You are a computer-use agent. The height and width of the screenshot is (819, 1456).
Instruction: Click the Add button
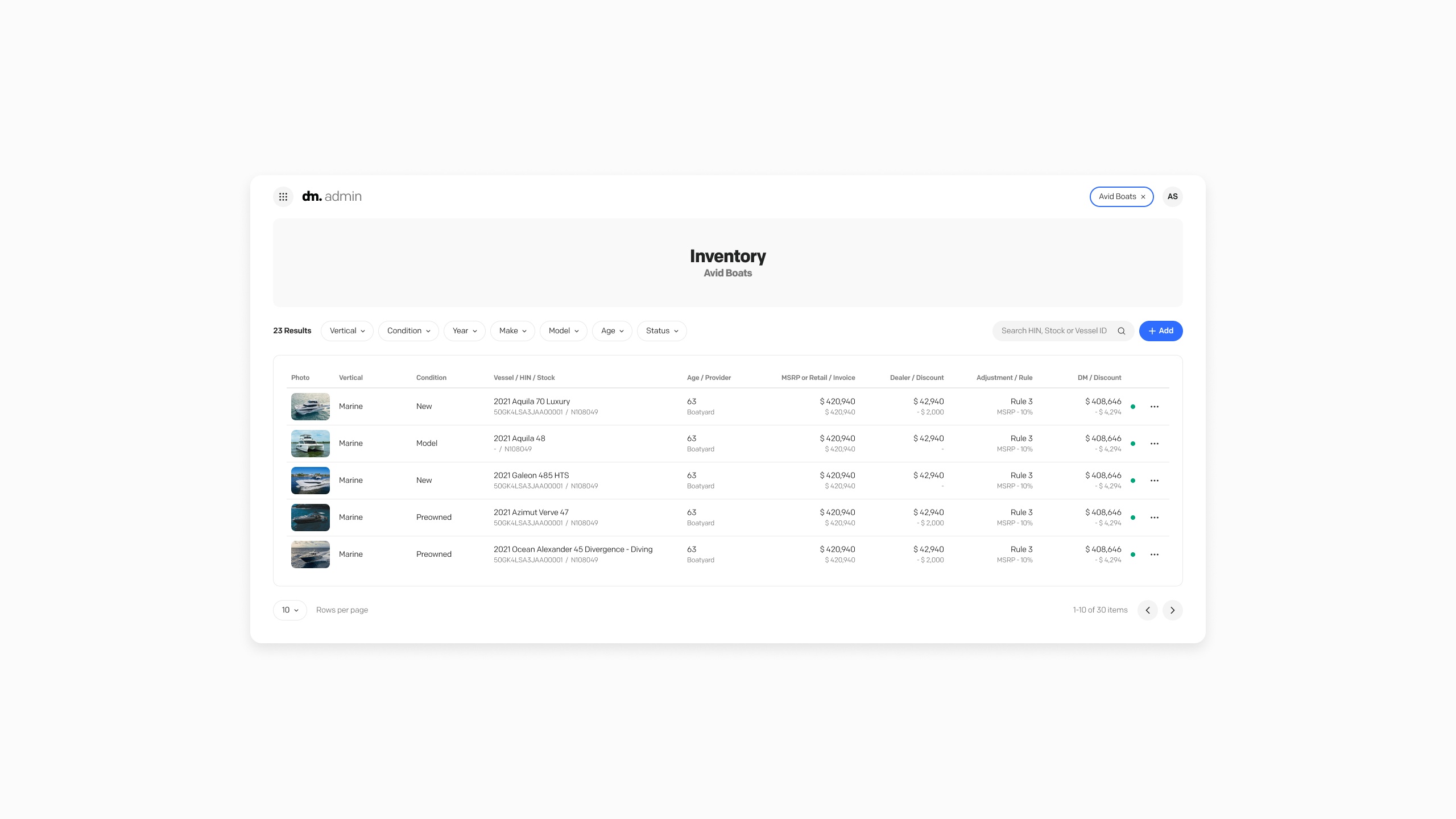tap(1160, 331)
